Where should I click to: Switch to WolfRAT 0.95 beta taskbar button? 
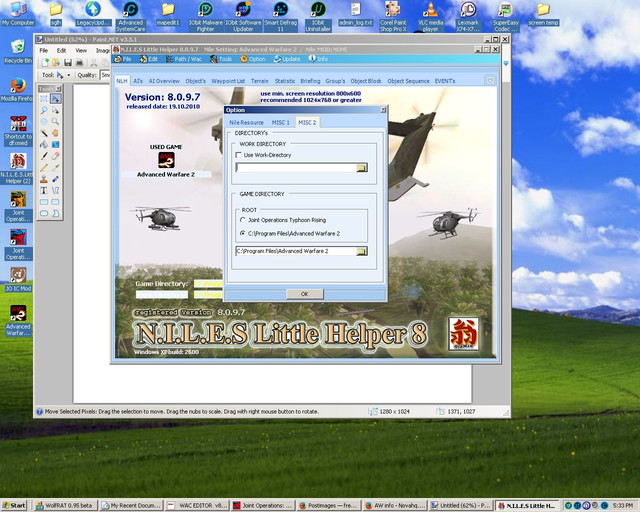coord(66,505)
